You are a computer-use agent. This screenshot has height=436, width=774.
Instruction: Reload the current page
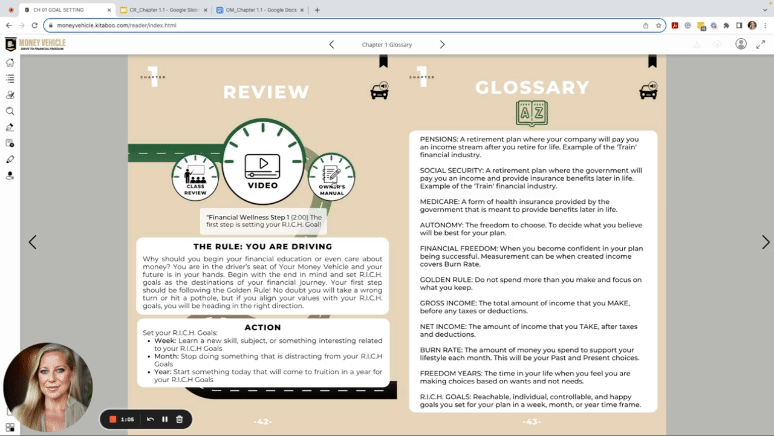[x=34, y=25]
